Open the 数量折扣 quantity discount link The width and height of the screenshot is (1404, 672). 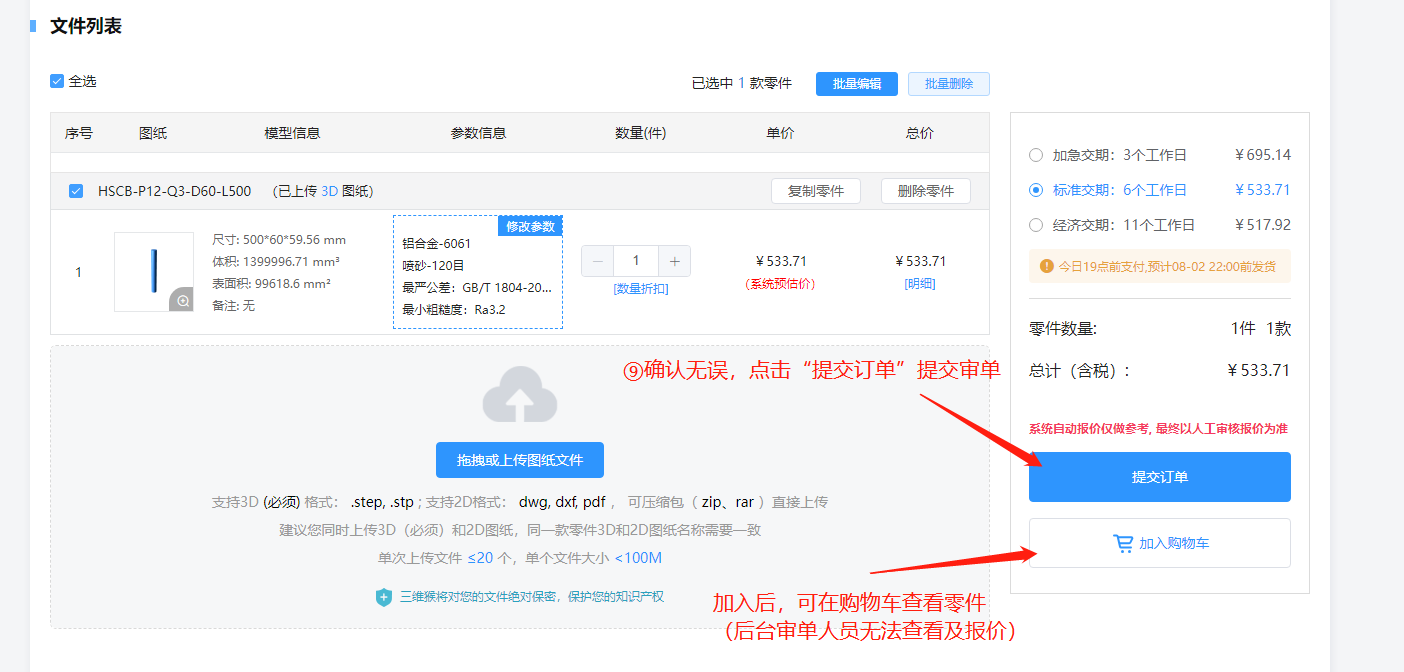[x=640, y=289]
